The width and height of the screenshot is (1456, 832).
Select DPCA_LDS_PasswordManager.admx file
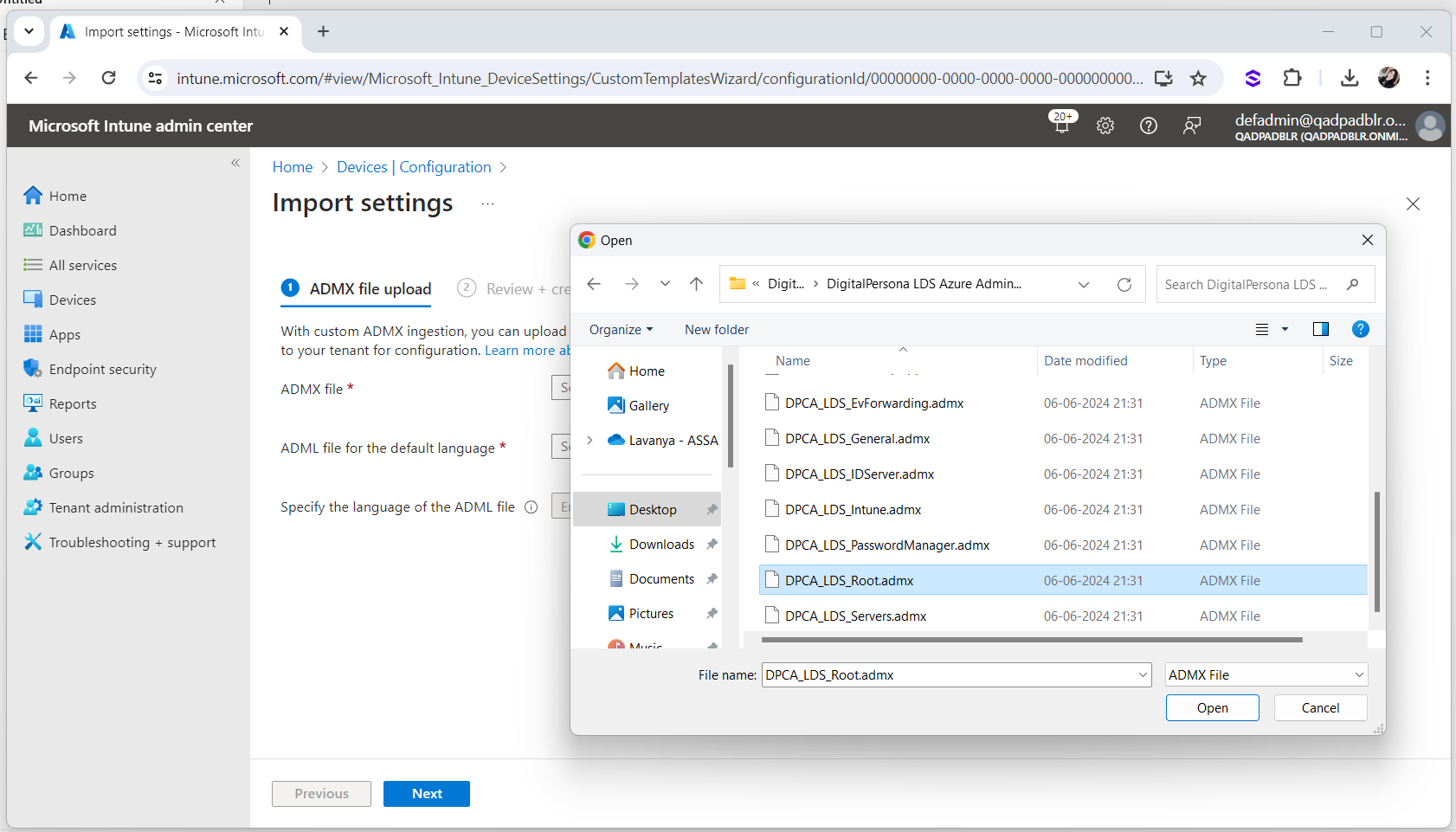(x=1063, y=545)
